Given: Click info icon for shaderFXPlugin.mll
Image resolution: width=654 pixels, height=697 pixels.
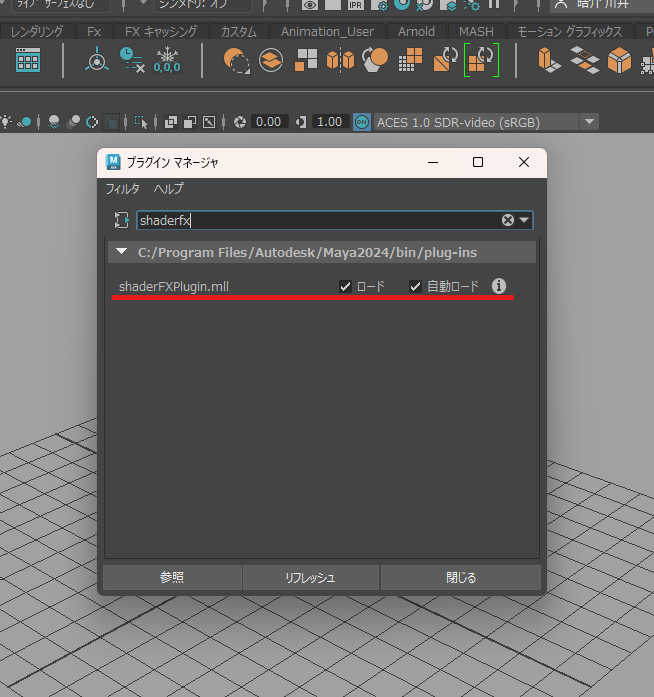Looking at the screenshot, I should (x=499, y=286).
